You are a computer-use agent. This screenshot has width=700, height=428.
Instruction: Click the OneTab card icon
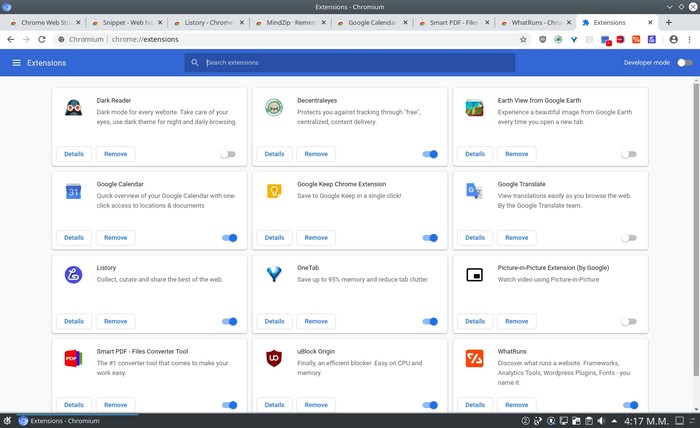pos(274,274)
